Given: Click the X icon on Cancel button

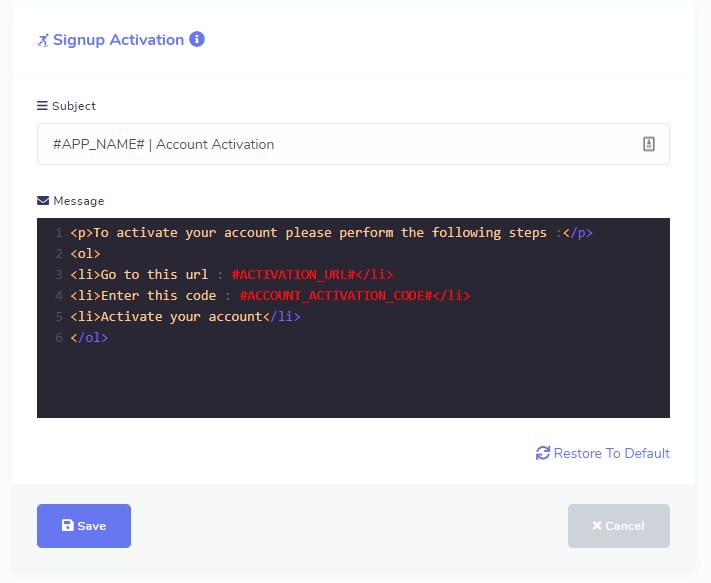Looking at the screenshot, I should tap(597, 526).
